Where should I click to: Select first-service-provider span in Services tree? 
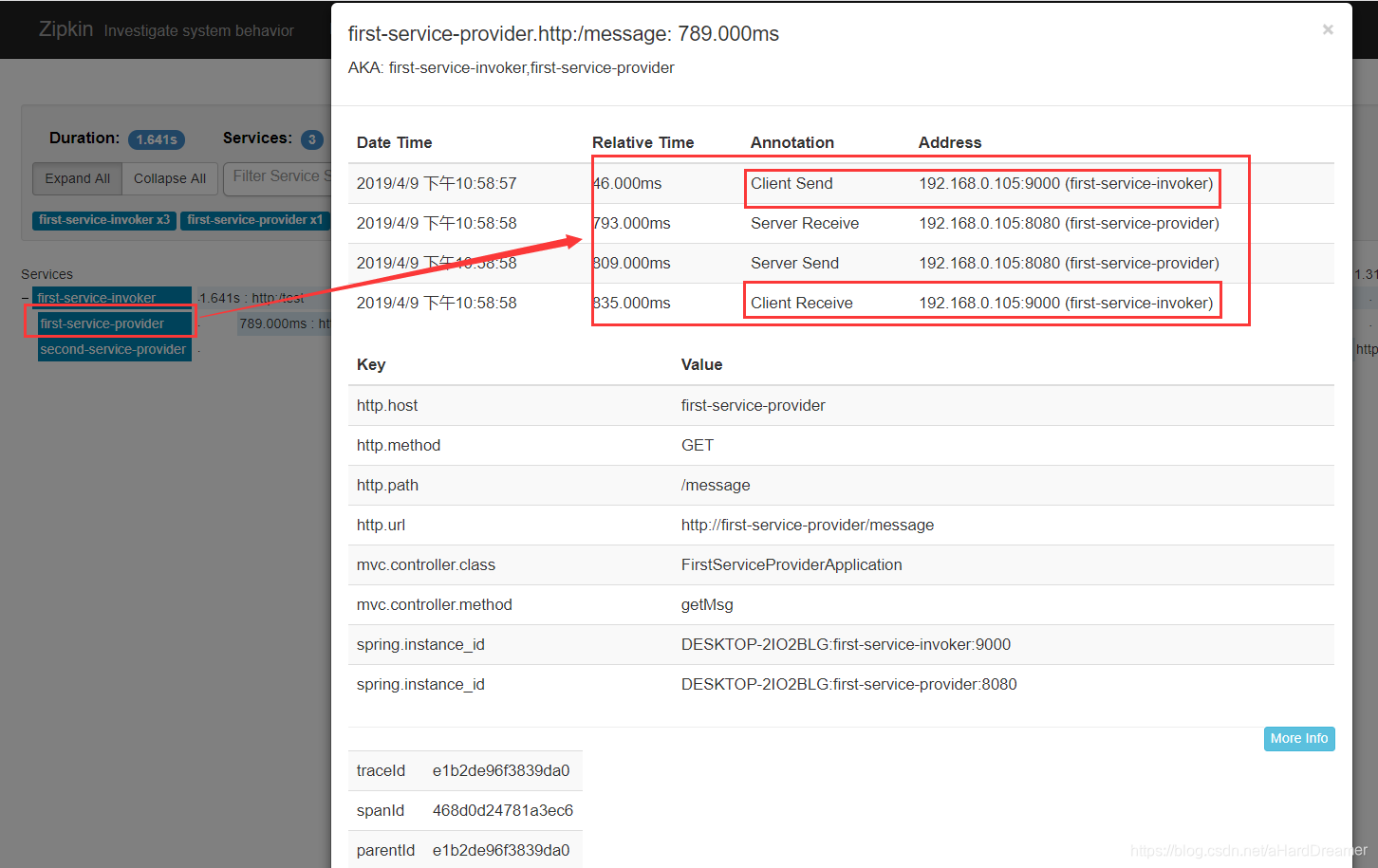pyautogui.click(x=114, y=323)
